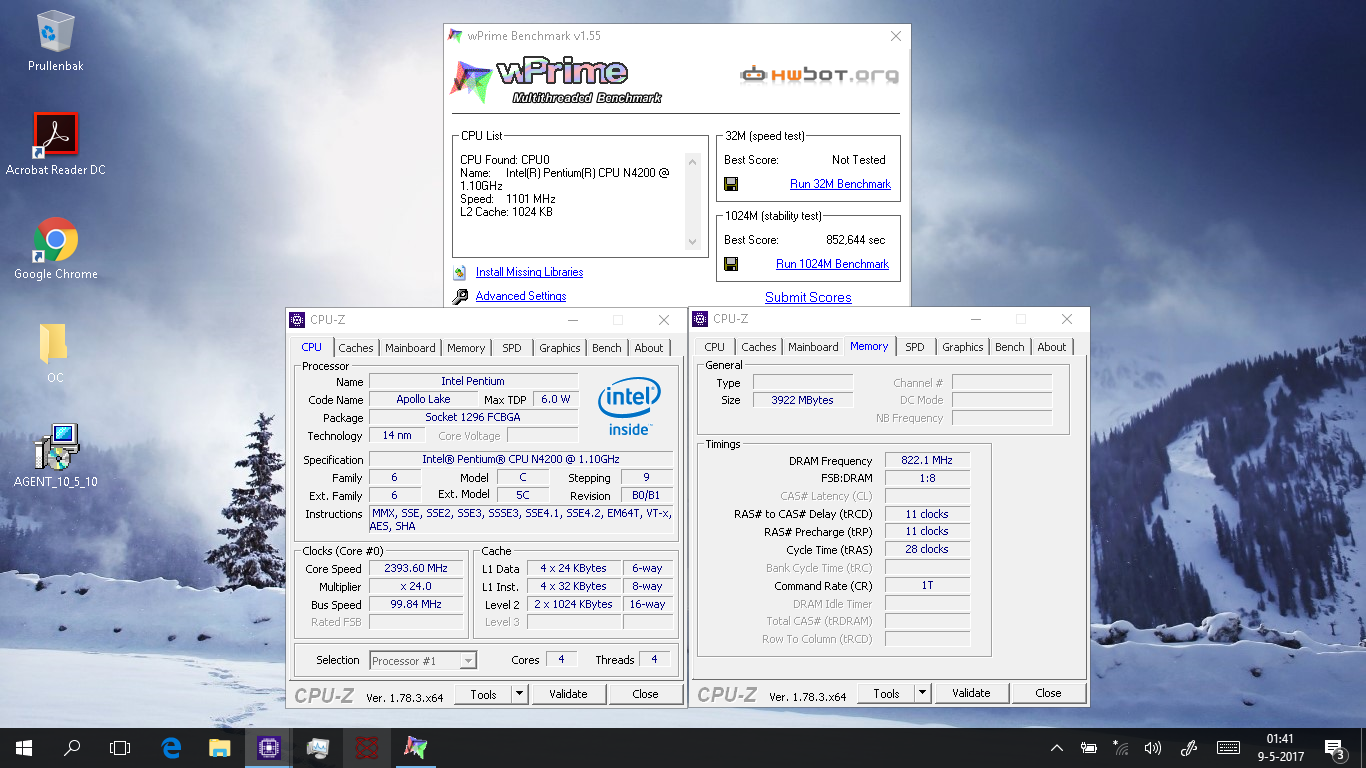The image size is (1366, 768).
Task: Switch to Mainboard tab in left CPU-Z
Action: [410, 348]
